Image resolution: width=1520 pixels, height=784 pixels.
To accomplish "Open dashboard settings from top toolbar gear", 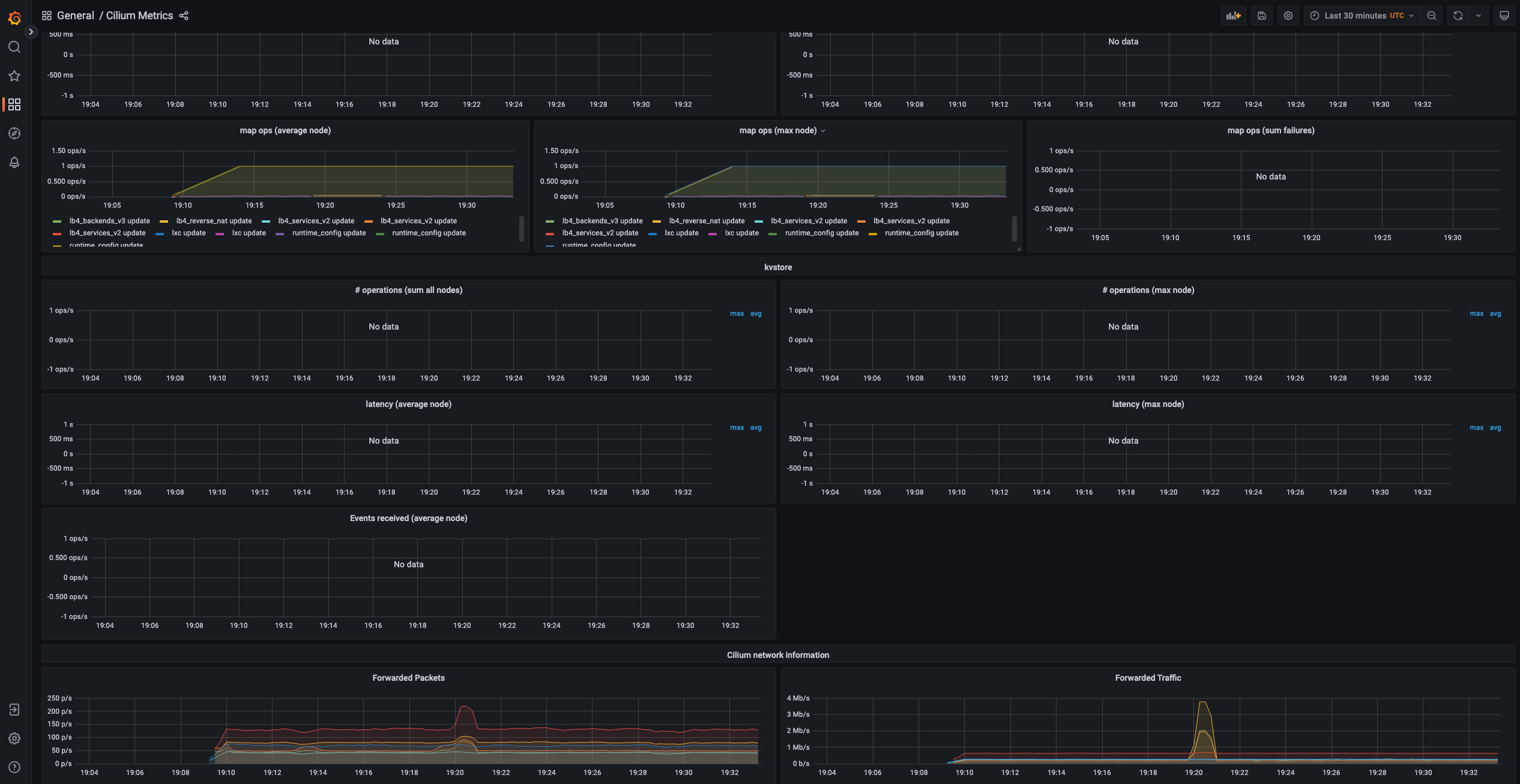I will [x=1288, y=16].
